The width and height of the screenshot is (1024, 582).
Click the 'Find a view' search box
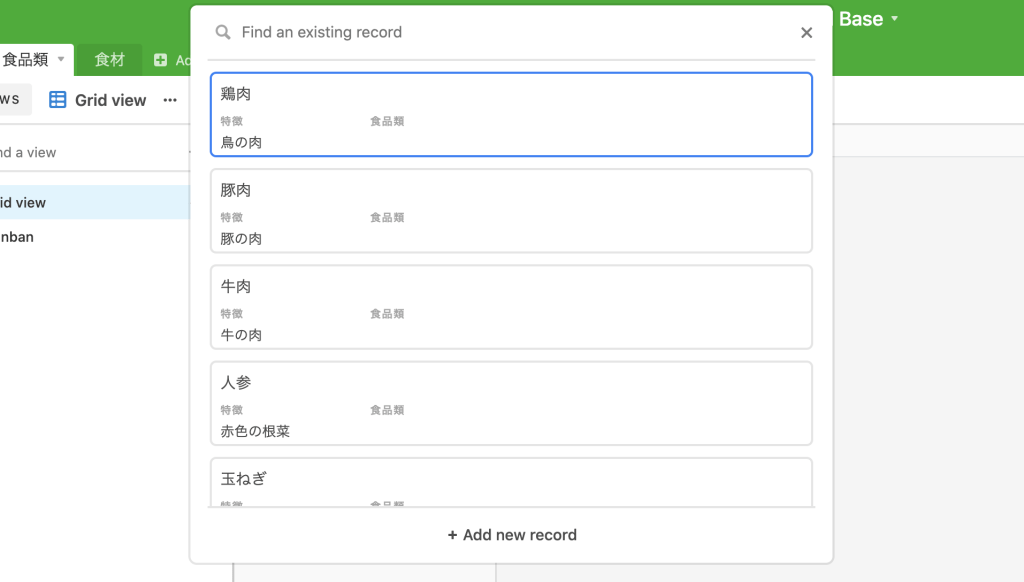(60, 152)
